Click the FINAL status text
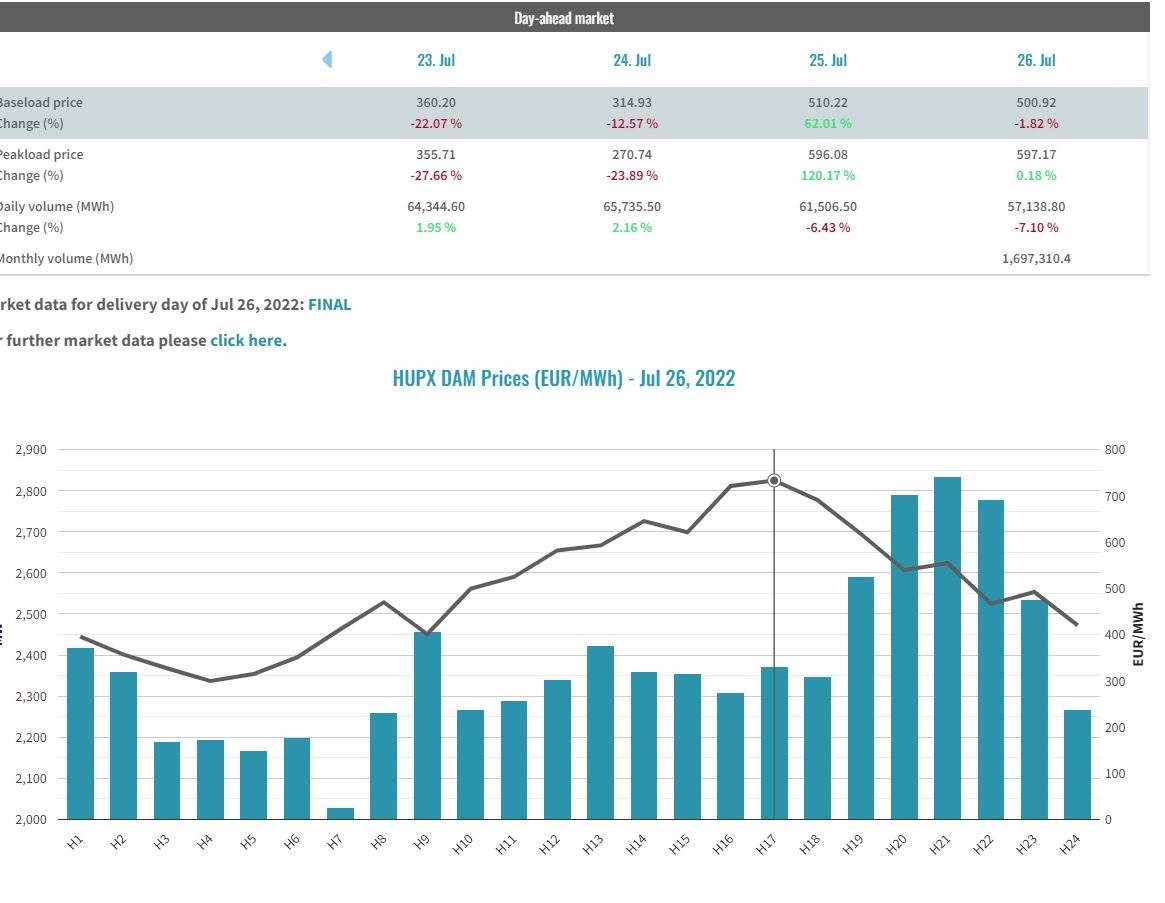The height and width of the screenshot is (903, 1165). pos(329,305)
